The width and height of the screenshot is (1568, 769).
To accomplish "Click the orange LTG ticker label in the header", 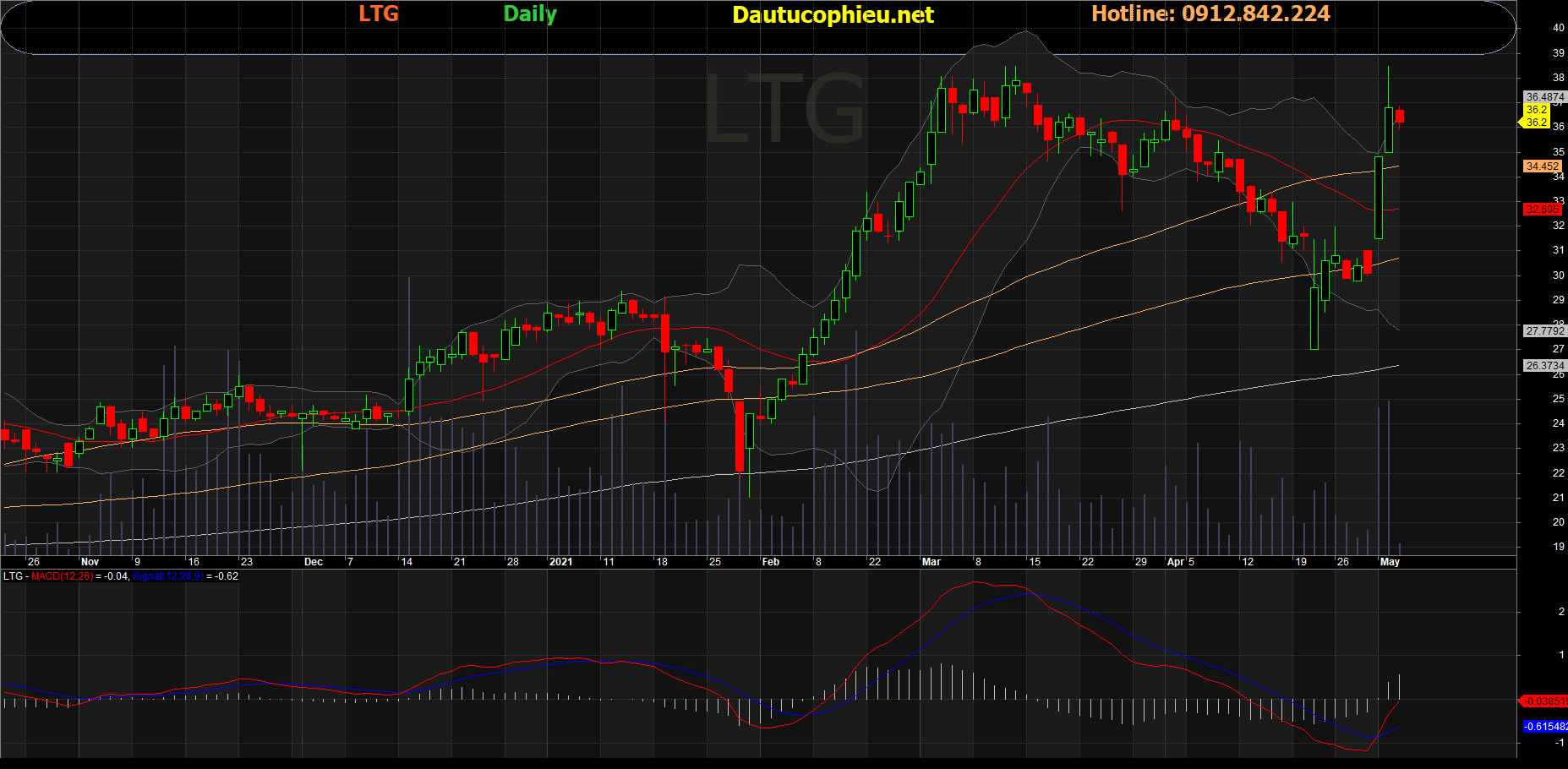I will coord(379,14).
